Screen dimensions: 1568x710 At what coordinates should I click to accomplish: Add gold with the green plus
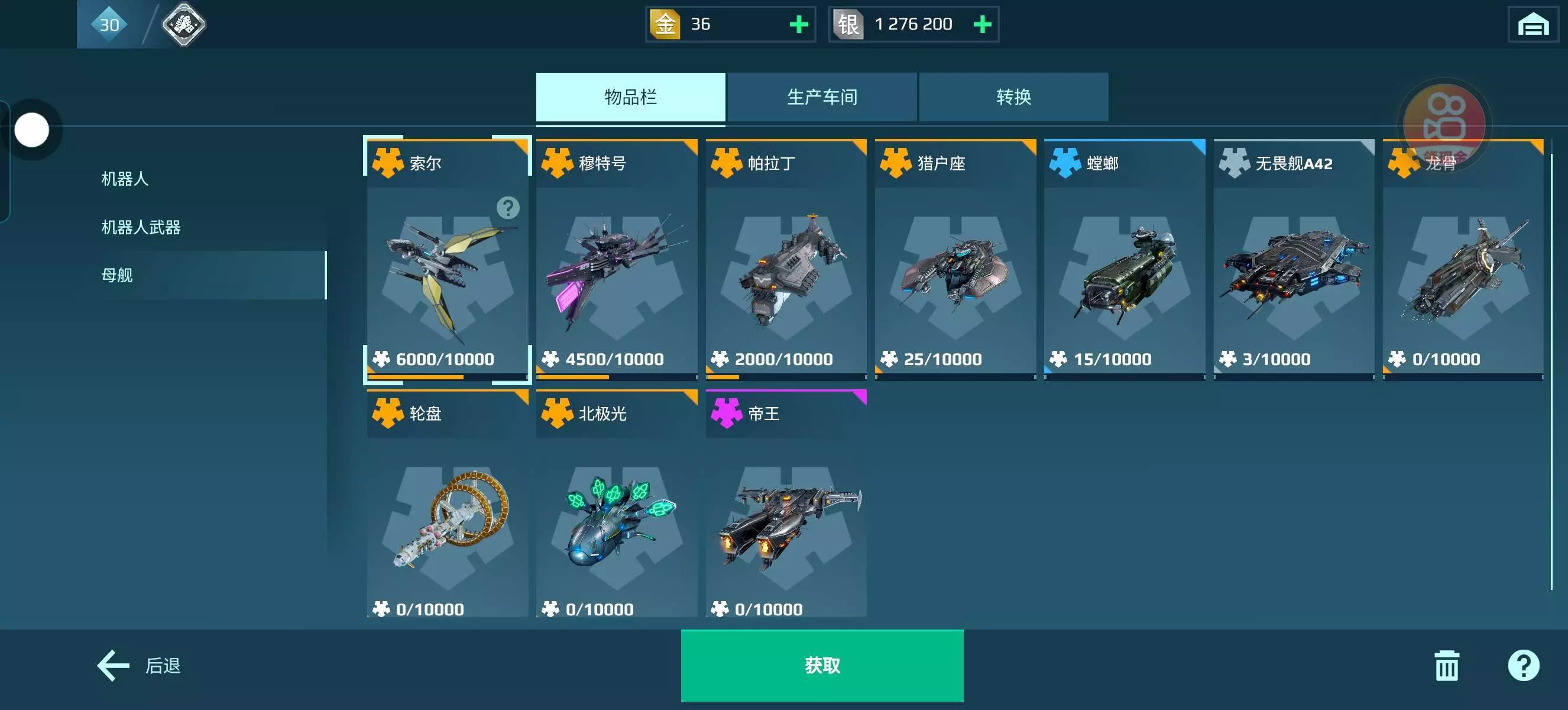point(799,24)
